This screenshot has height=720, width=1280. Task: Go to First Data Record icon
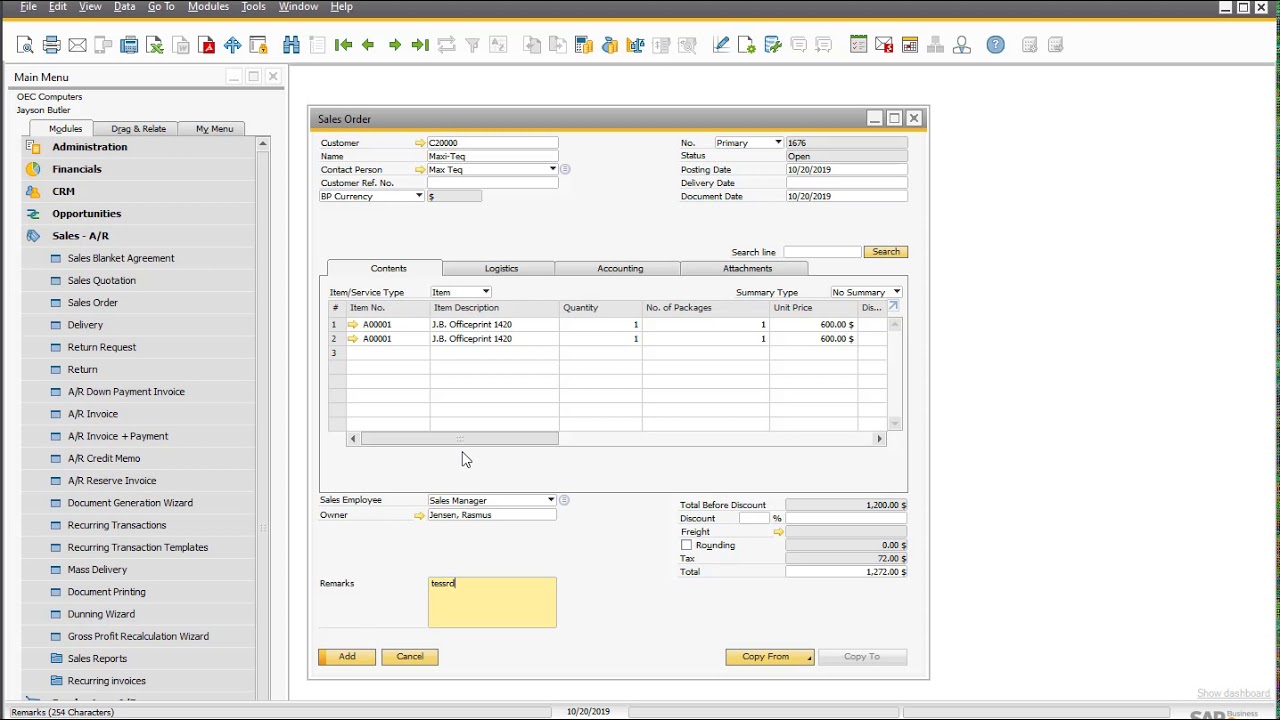(x=343, y=45)
